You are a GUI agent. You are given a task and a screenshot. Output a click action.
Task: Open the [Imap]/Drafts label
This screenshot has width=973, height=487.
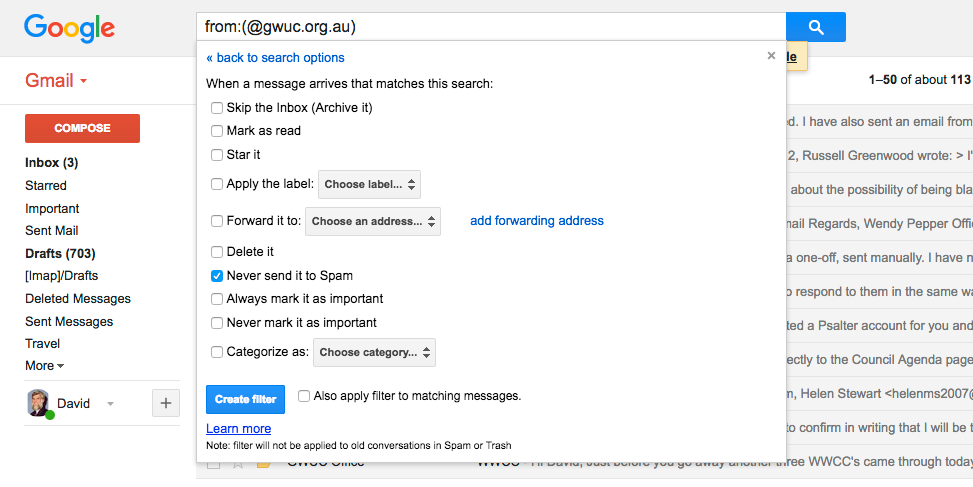(x=61, y=275)
